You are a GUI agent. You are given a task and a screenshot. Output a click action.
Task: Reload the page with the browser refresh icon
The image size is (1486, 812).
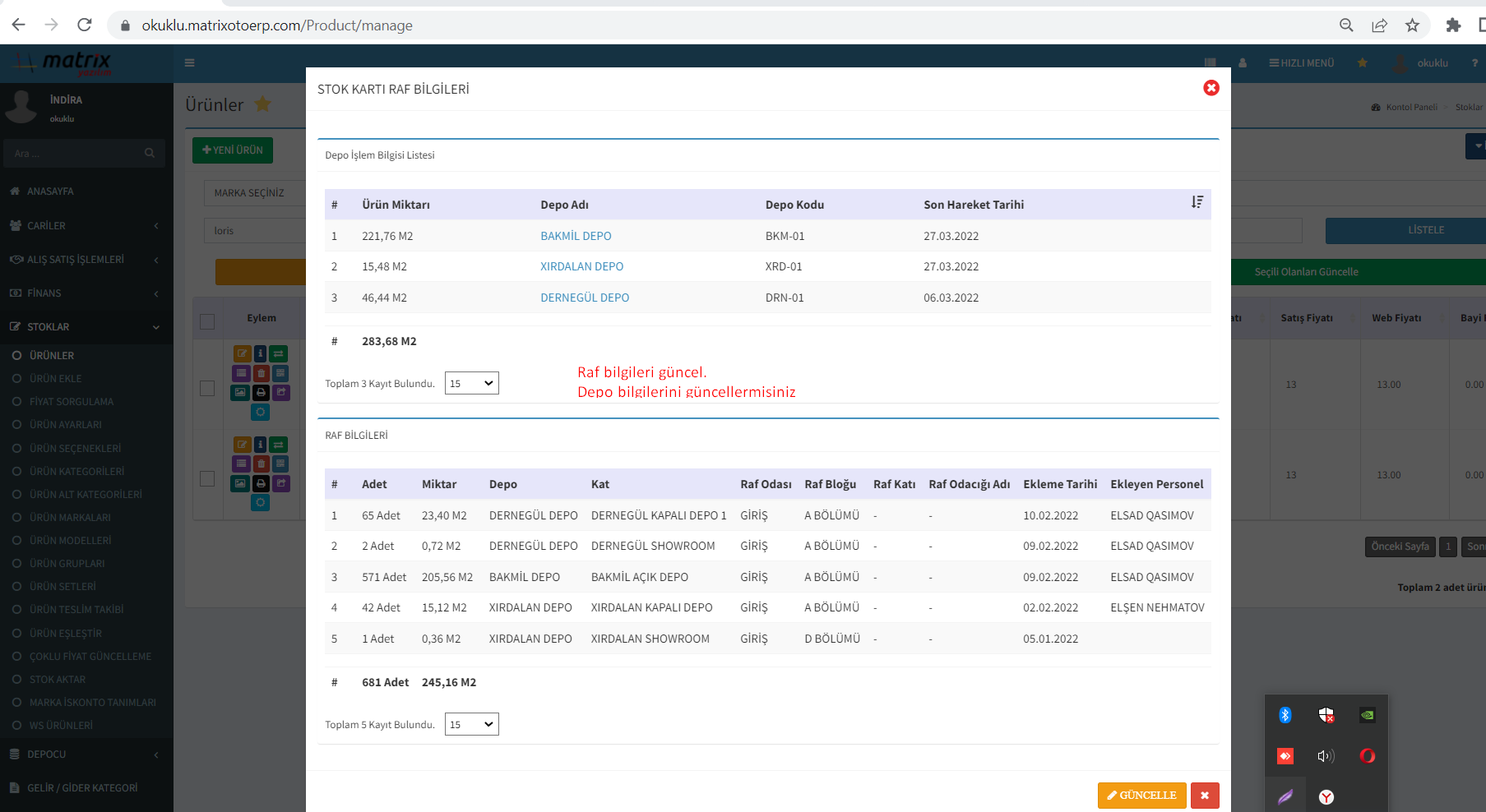tap(84, 25)
